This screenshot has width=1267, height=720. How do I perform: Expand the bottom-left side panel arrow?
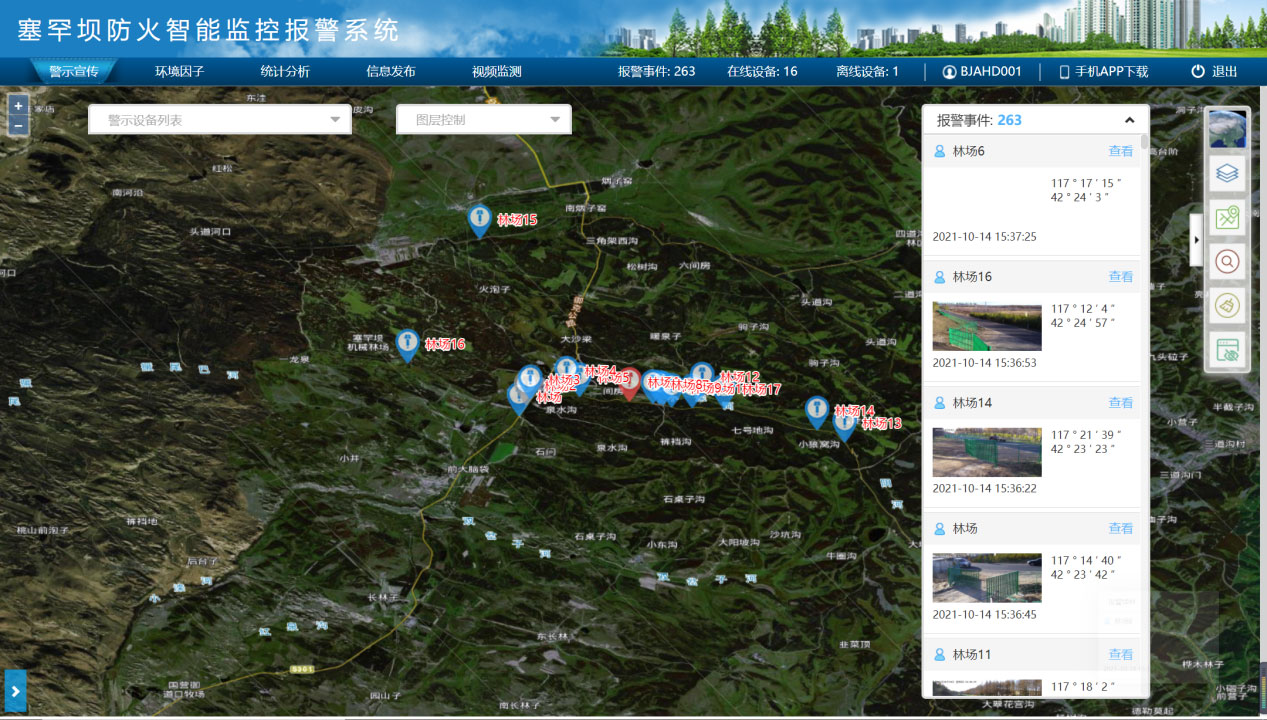pos(16,690)
